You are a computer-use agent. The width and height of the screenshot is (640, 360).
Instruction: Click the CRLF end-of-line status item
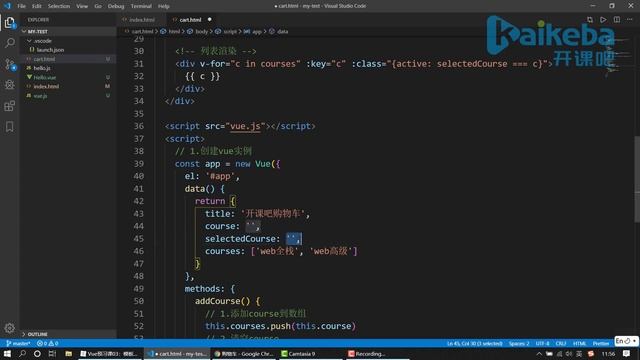561,344
